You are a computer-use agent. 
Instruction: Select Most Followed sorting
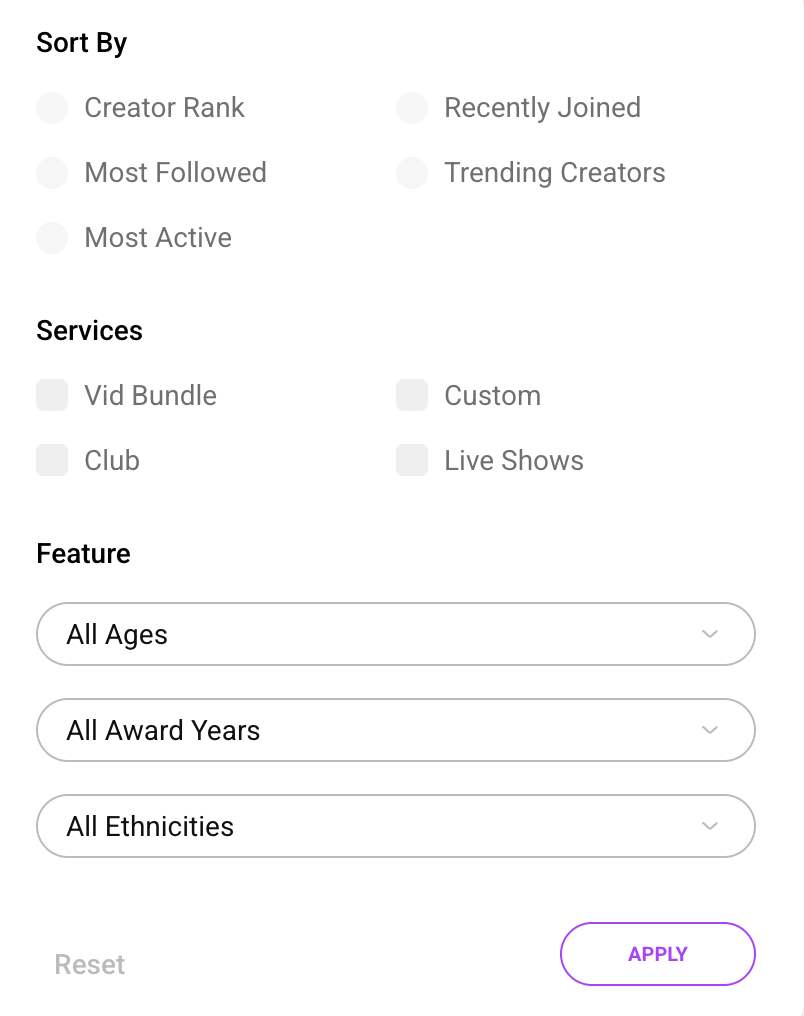52,173
